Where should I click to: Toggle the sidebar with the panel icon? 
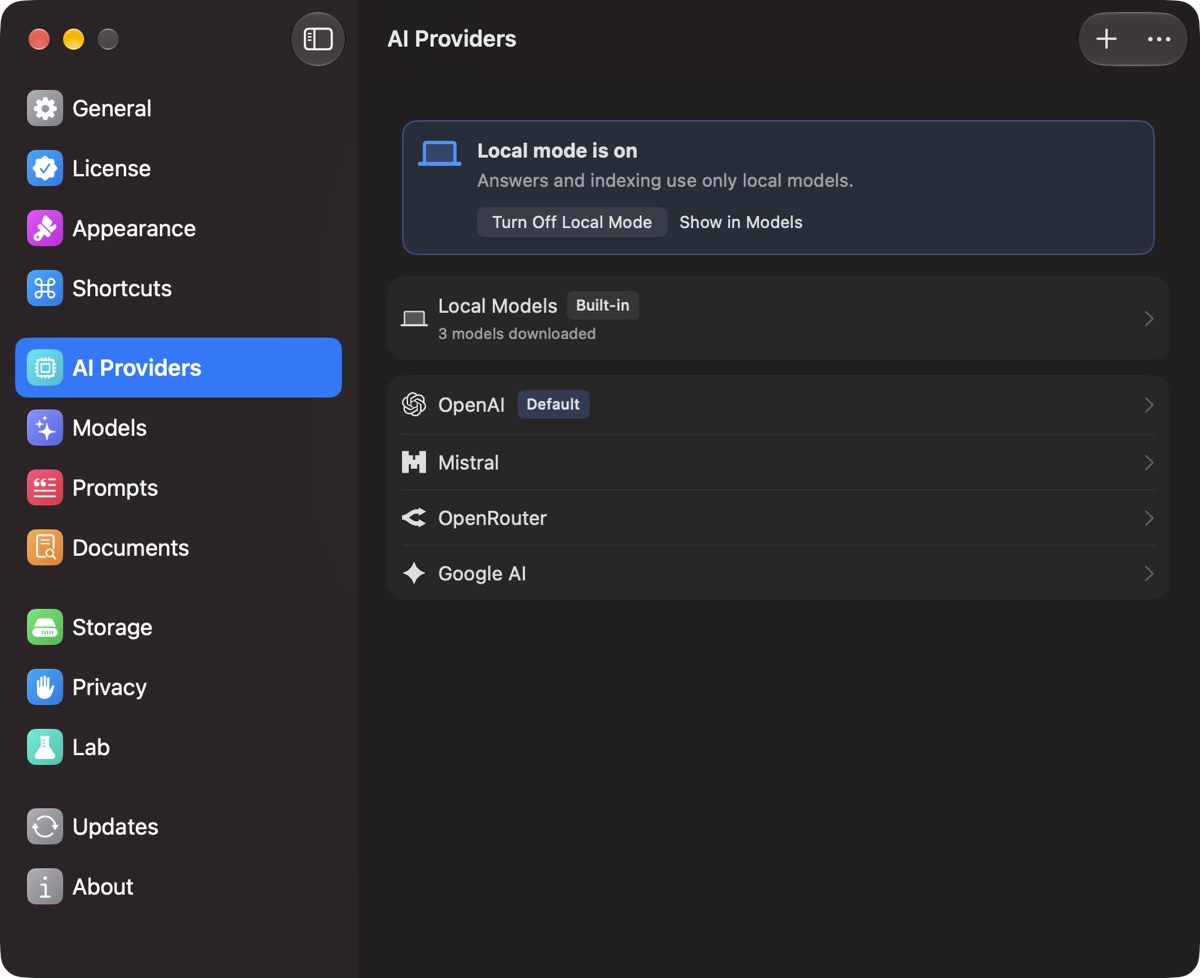point(318,39)
